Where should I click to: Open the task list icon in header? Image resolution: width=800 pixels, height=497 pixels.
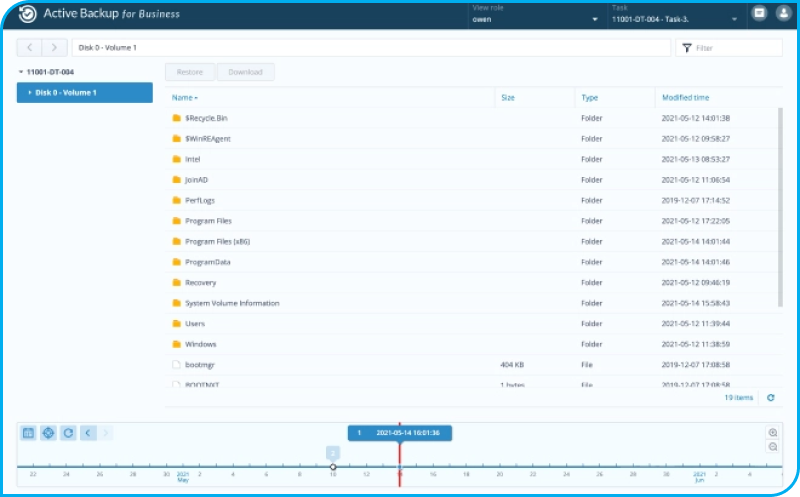click(x=759, y=14)
